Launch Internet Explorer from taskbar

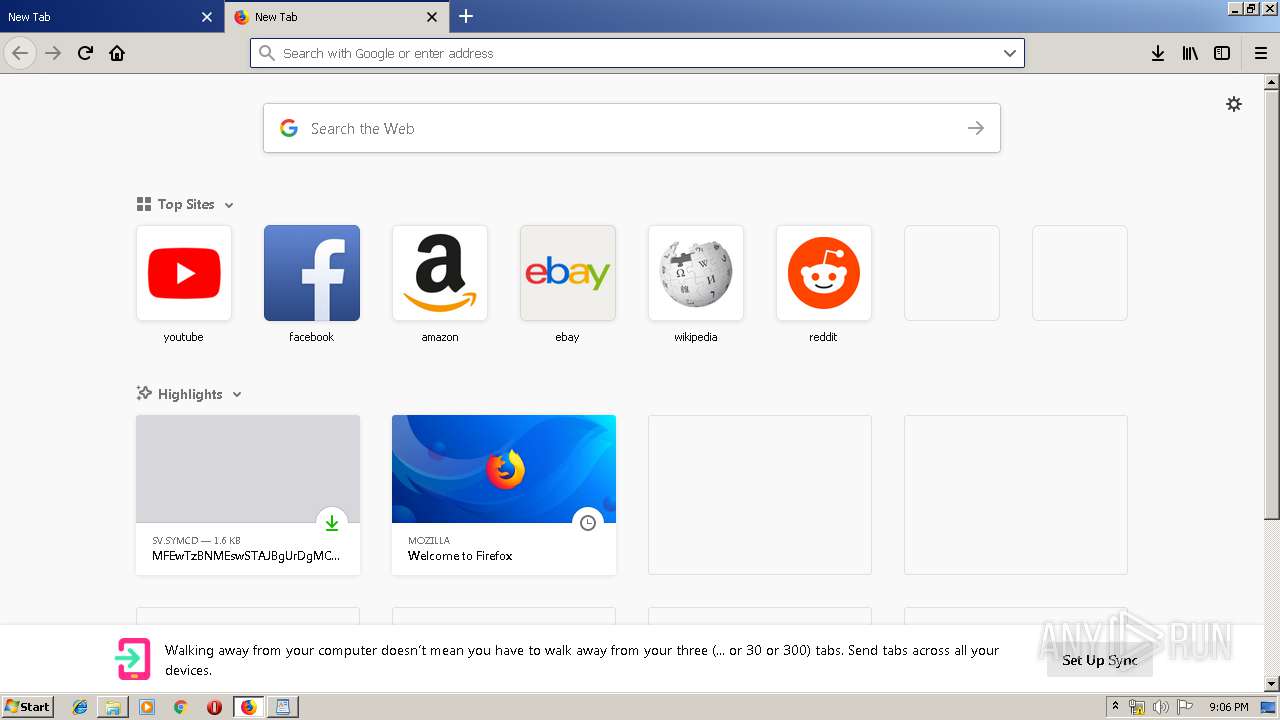point(80,707)
